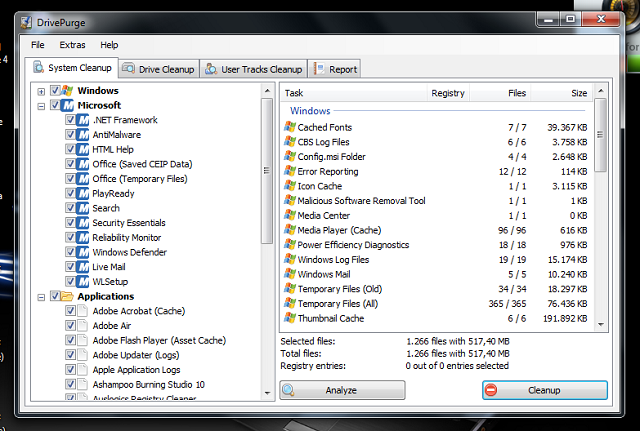
Task: Sort by the Files column header
Action: tap(500, 93)
